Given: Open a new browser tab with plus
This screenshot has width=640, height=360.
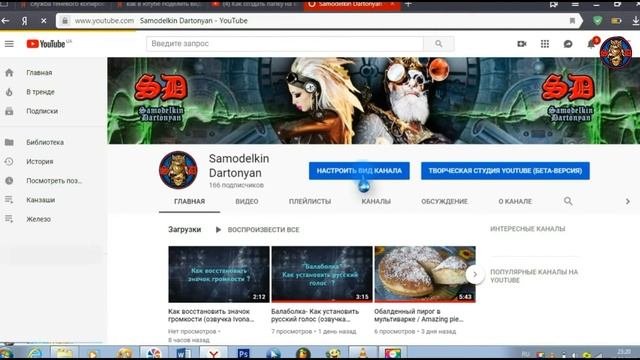Looking at the screenshot, I should coord(408,4).
